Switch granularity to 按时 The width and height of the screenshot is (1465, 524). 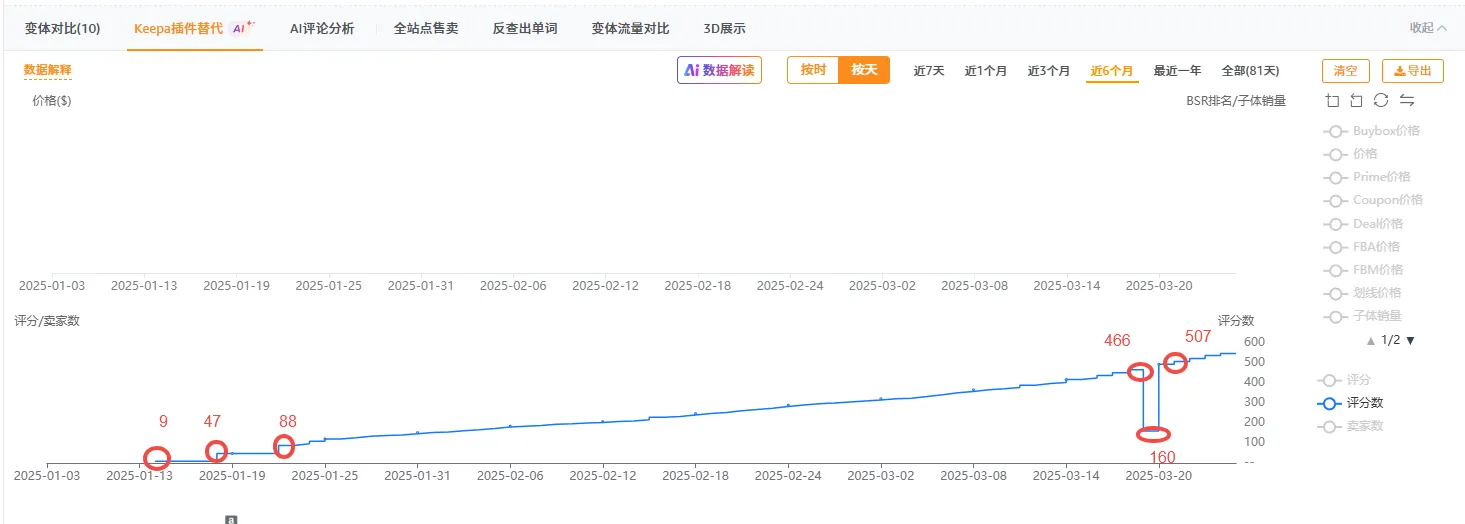pyautogui.click(x=813, y=70)
